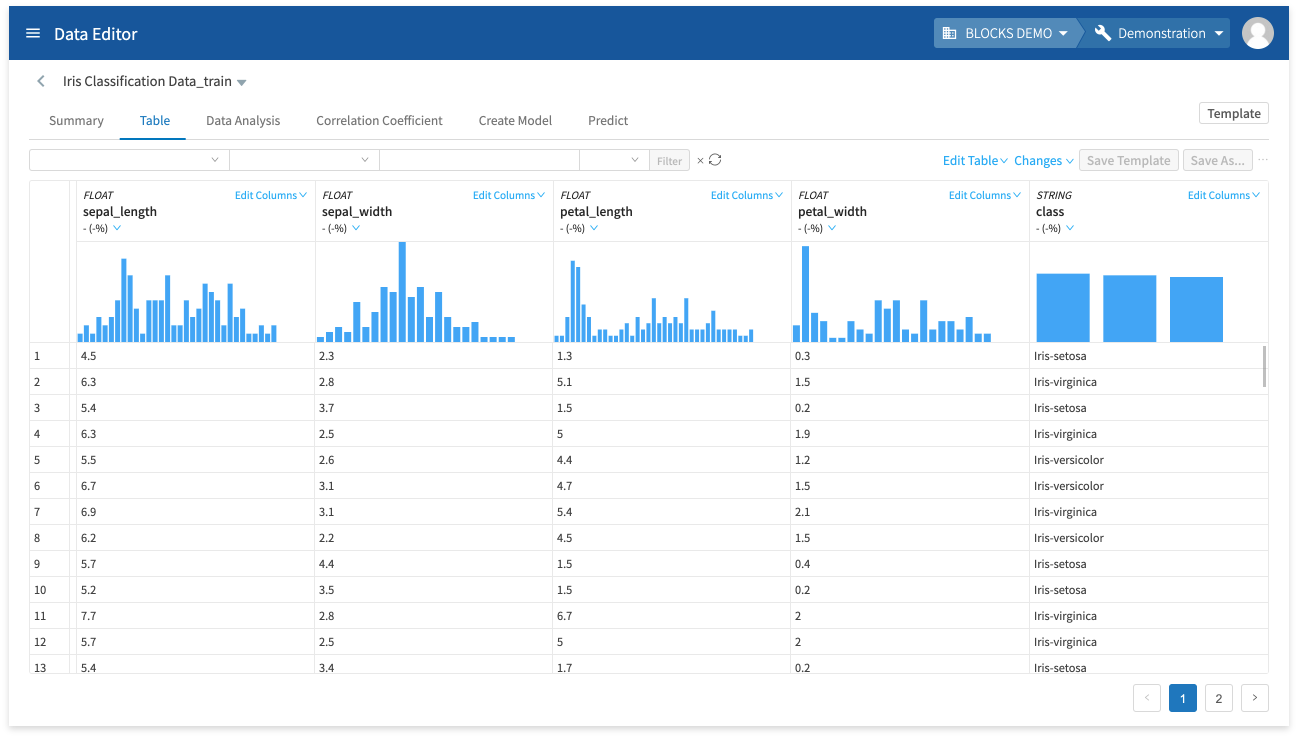This screenshot has width=1298, height=738.
Task: Click row number 10
Action: pos(40,590)
